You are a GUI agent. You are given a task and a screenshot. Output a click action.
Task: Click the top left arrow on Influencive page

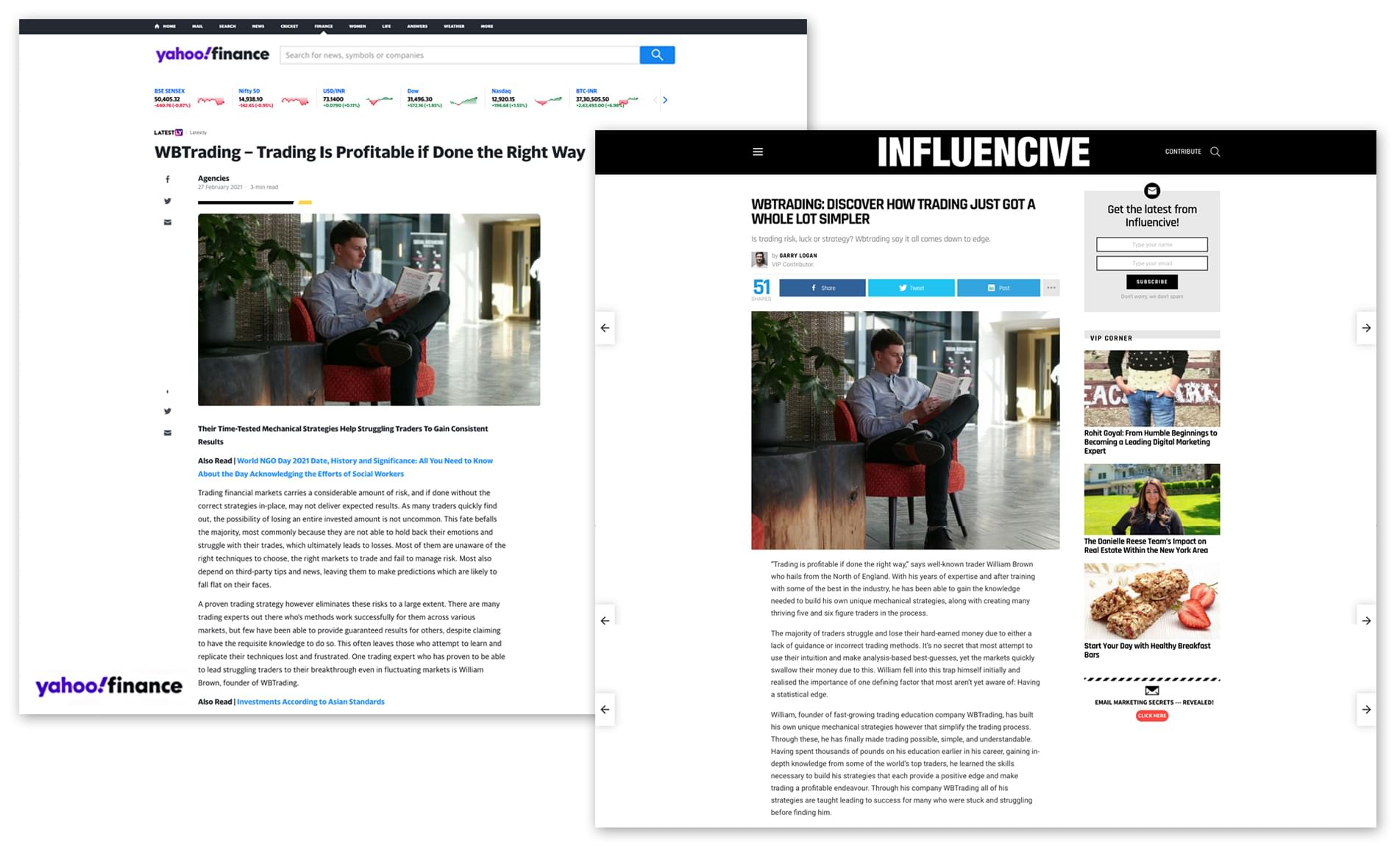click(x=605, y=328)
